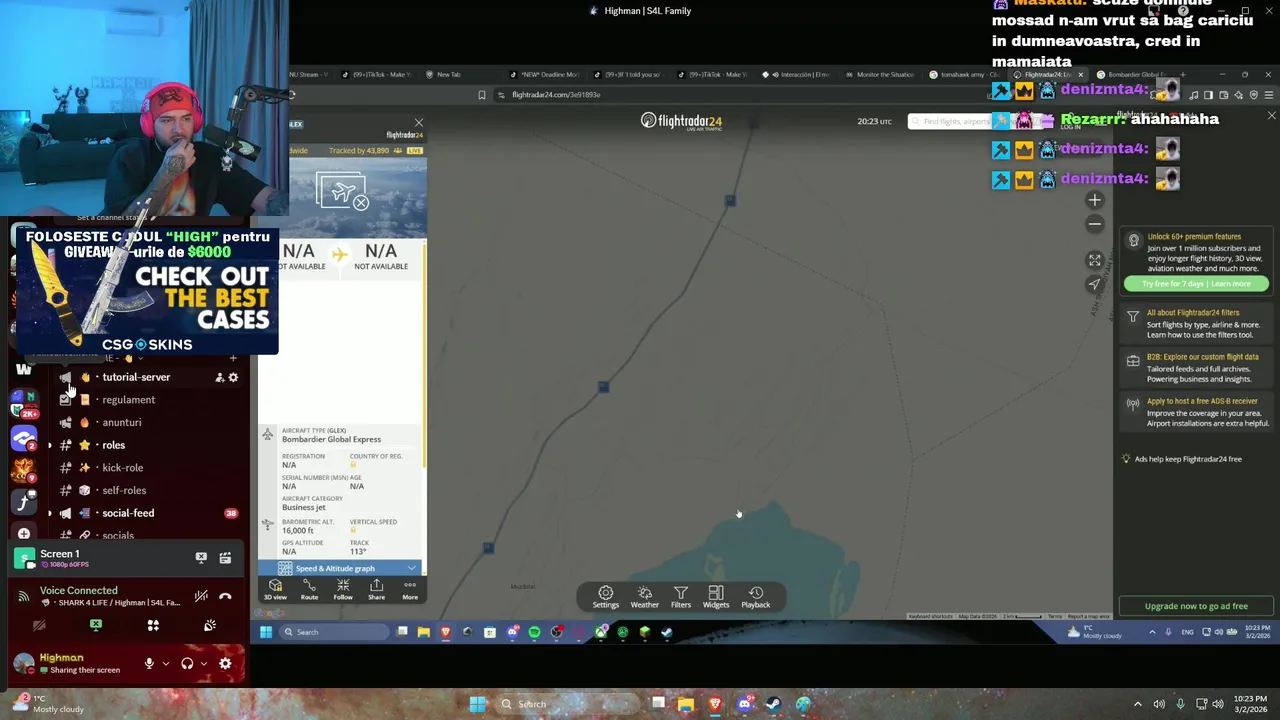
Task: Switch to the tomahawk army tab
Action: pos(963,74)
